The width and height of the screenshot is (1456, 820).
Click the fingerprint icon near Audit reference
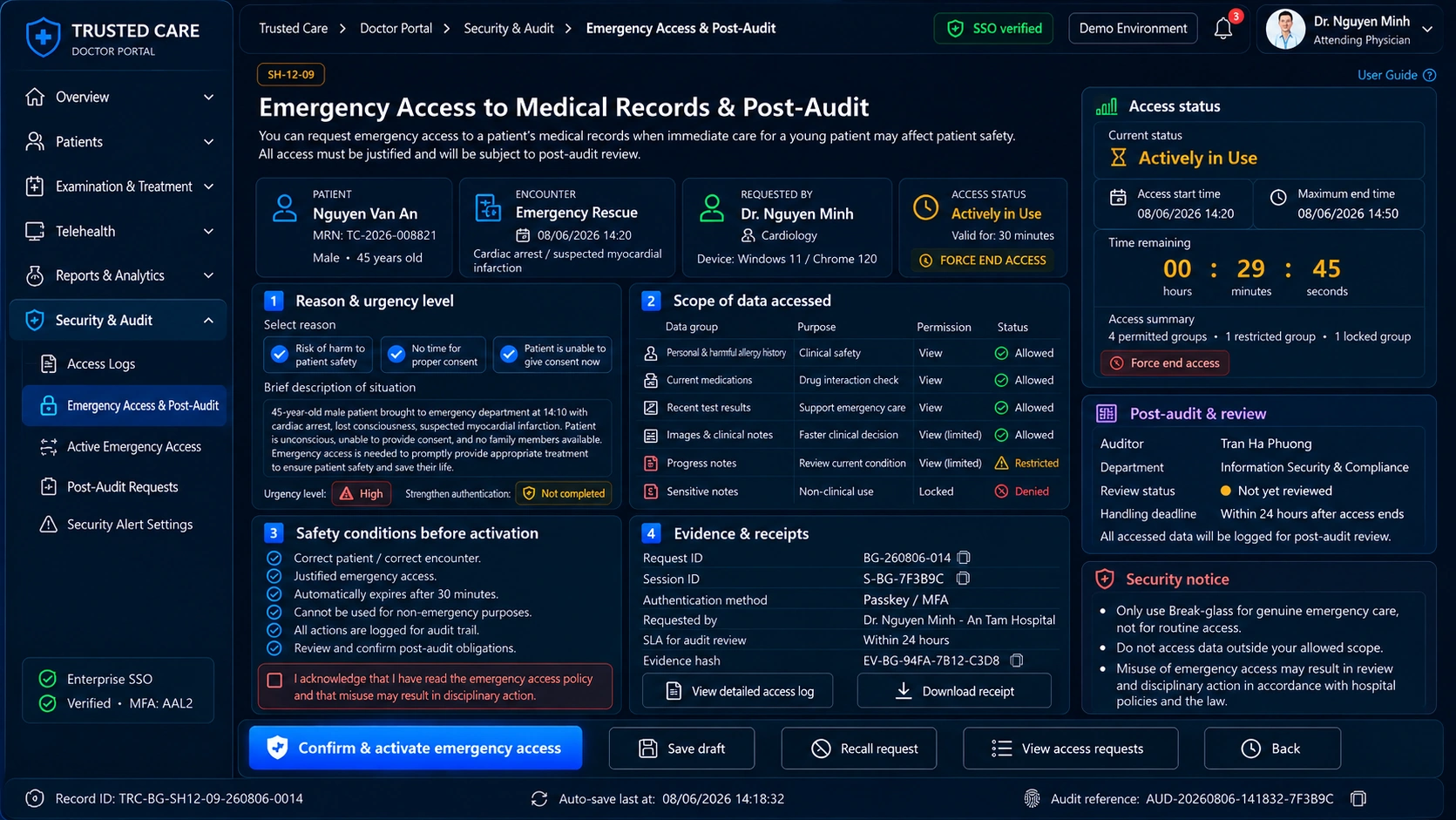point(1032,798)
